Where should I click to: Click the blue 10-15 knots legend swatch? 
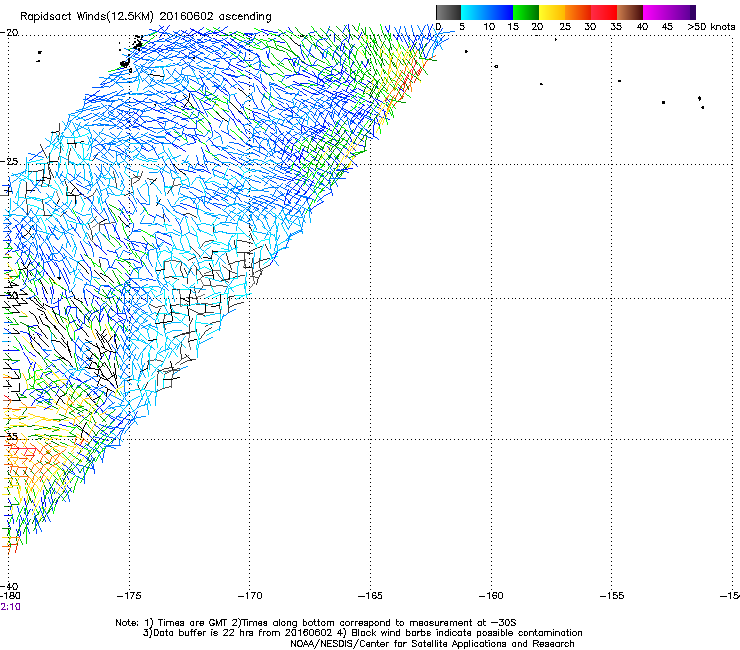(500, 12)
